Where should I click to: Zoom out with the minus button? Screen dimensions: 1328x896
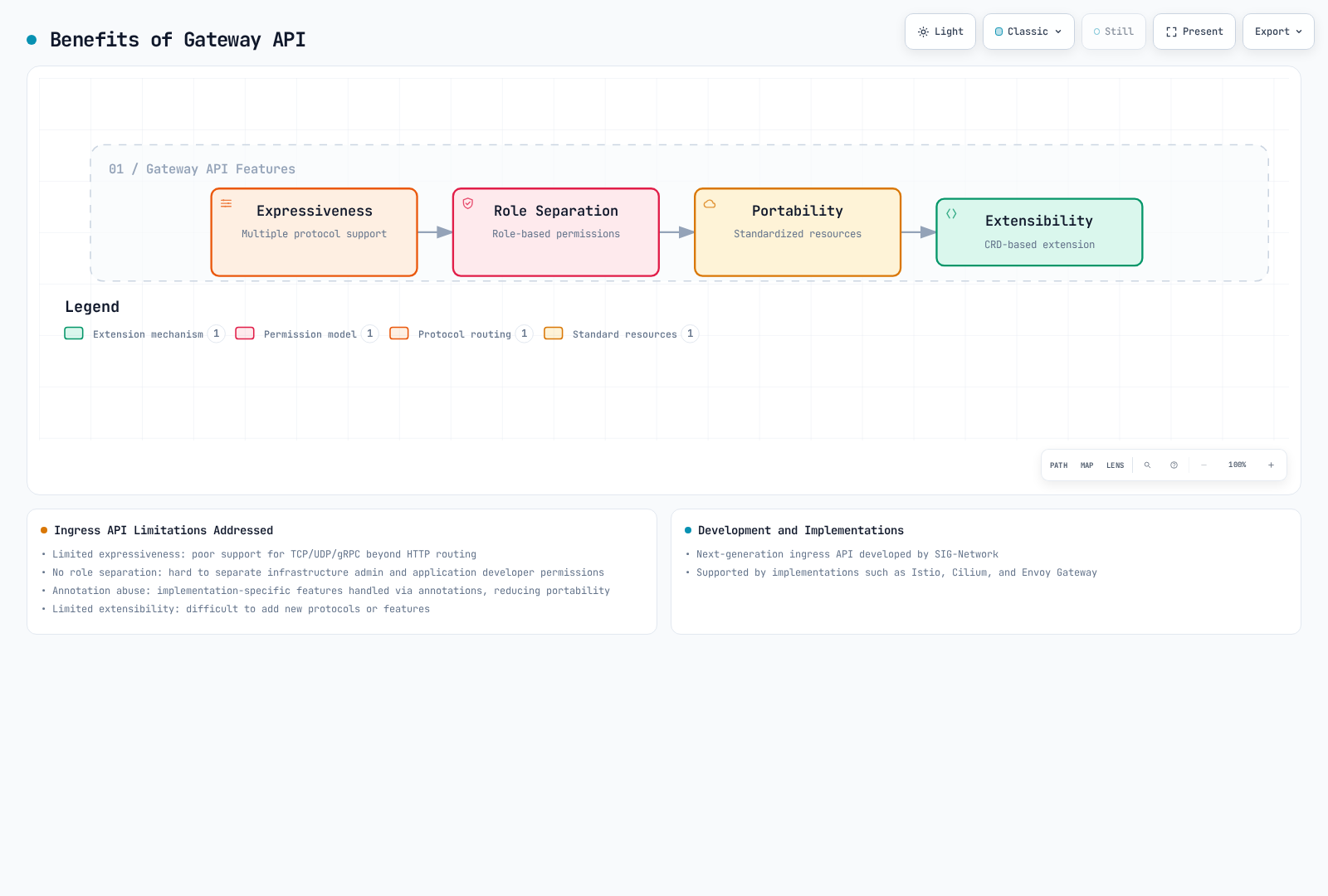[1203, 465]
